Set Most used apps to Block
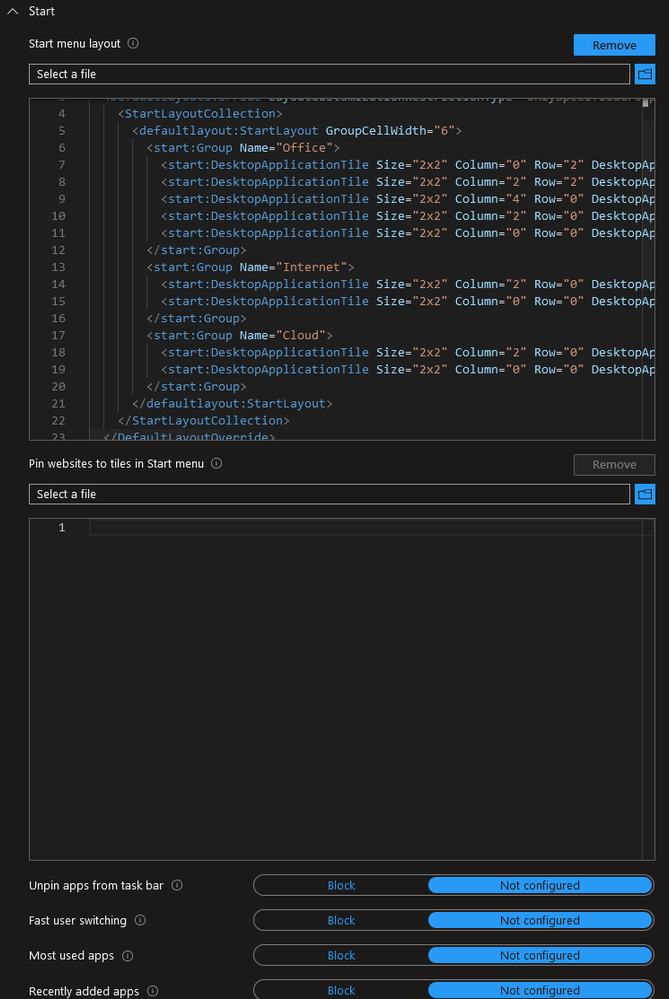The height and width of the screenshot is (999, 669). [341, 956]
